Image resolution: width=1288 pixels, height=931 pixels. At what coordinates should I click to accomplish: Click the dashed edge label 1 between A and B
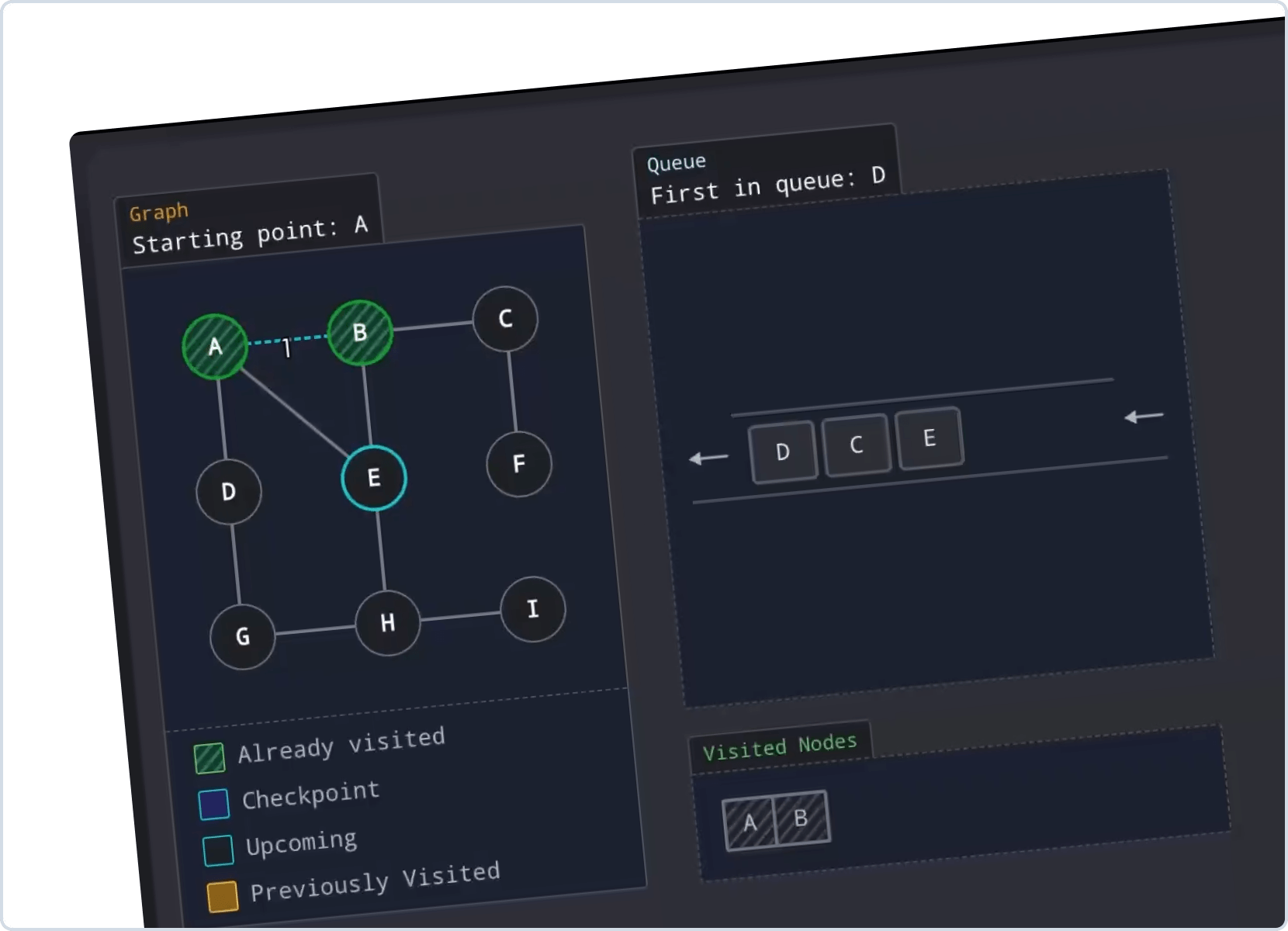286,348
